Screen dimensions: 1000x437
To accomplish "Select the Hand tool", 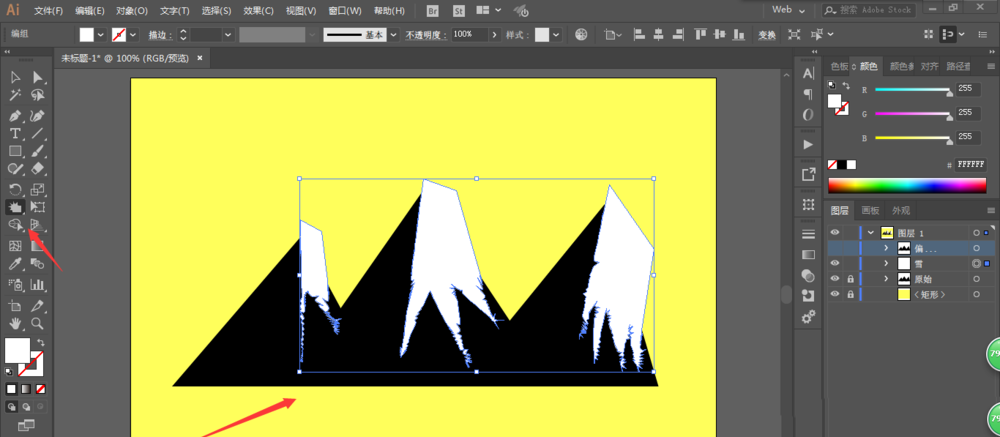I will pos(15,323).
